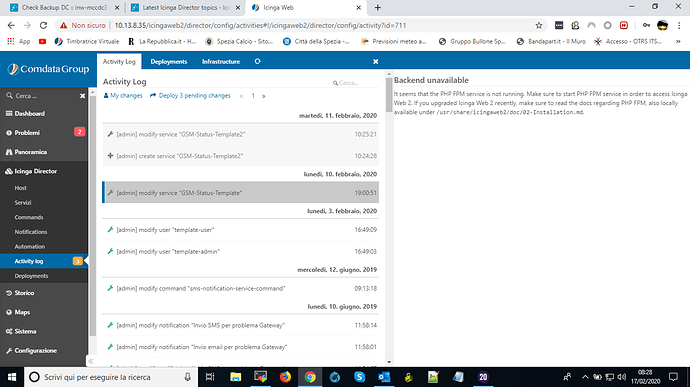
Task: Switch to Latest Icinga Director topics tab
Action: point(186,7)
